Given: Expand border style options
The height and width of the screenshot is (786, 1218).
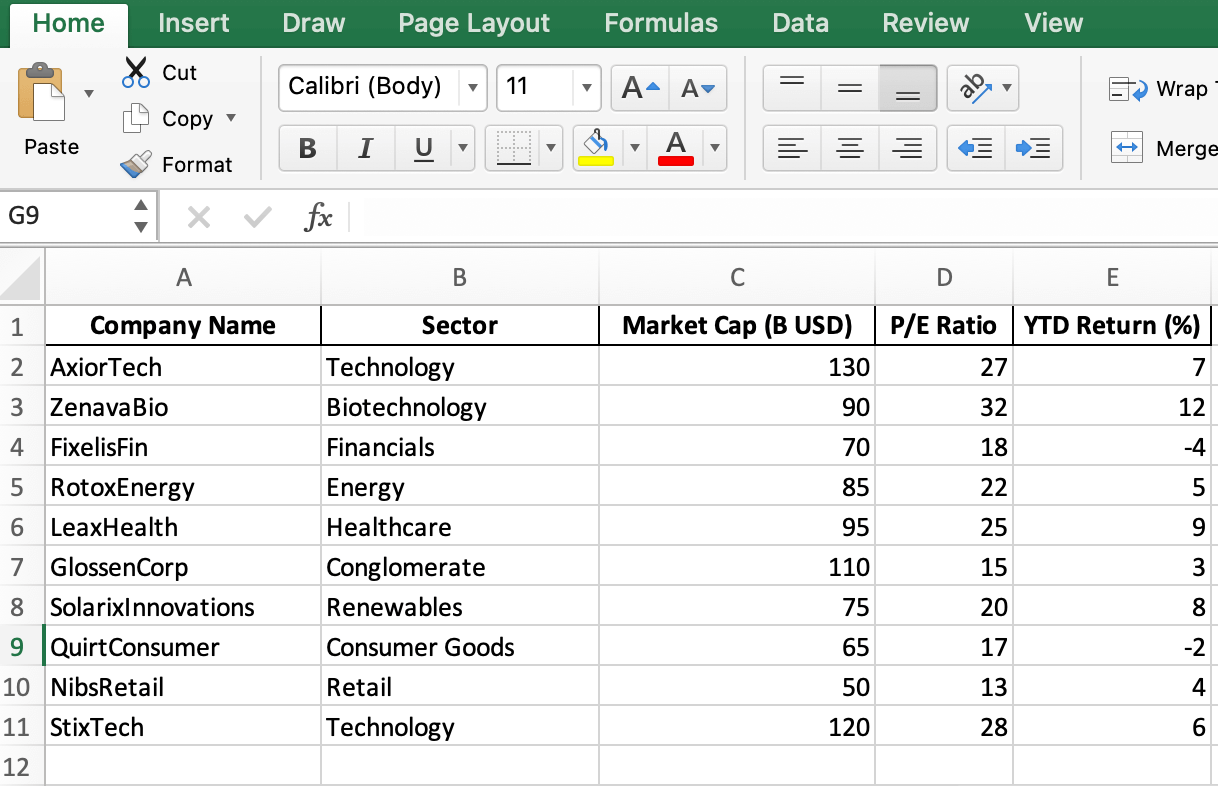Looking at the screenshot, I should (551, 149).
